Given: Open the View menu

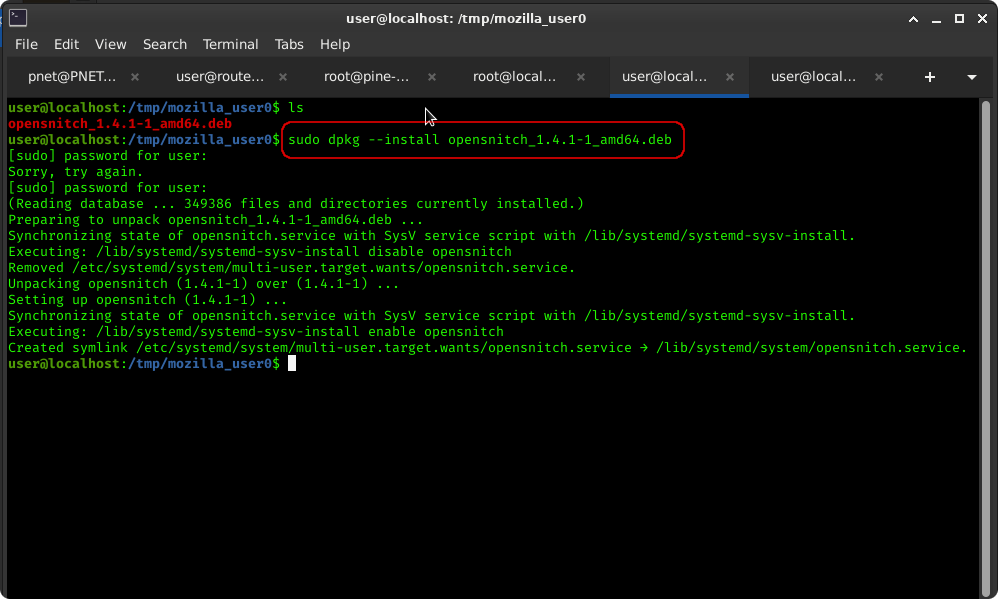Looking at the screenshot, I should (110, 45).
